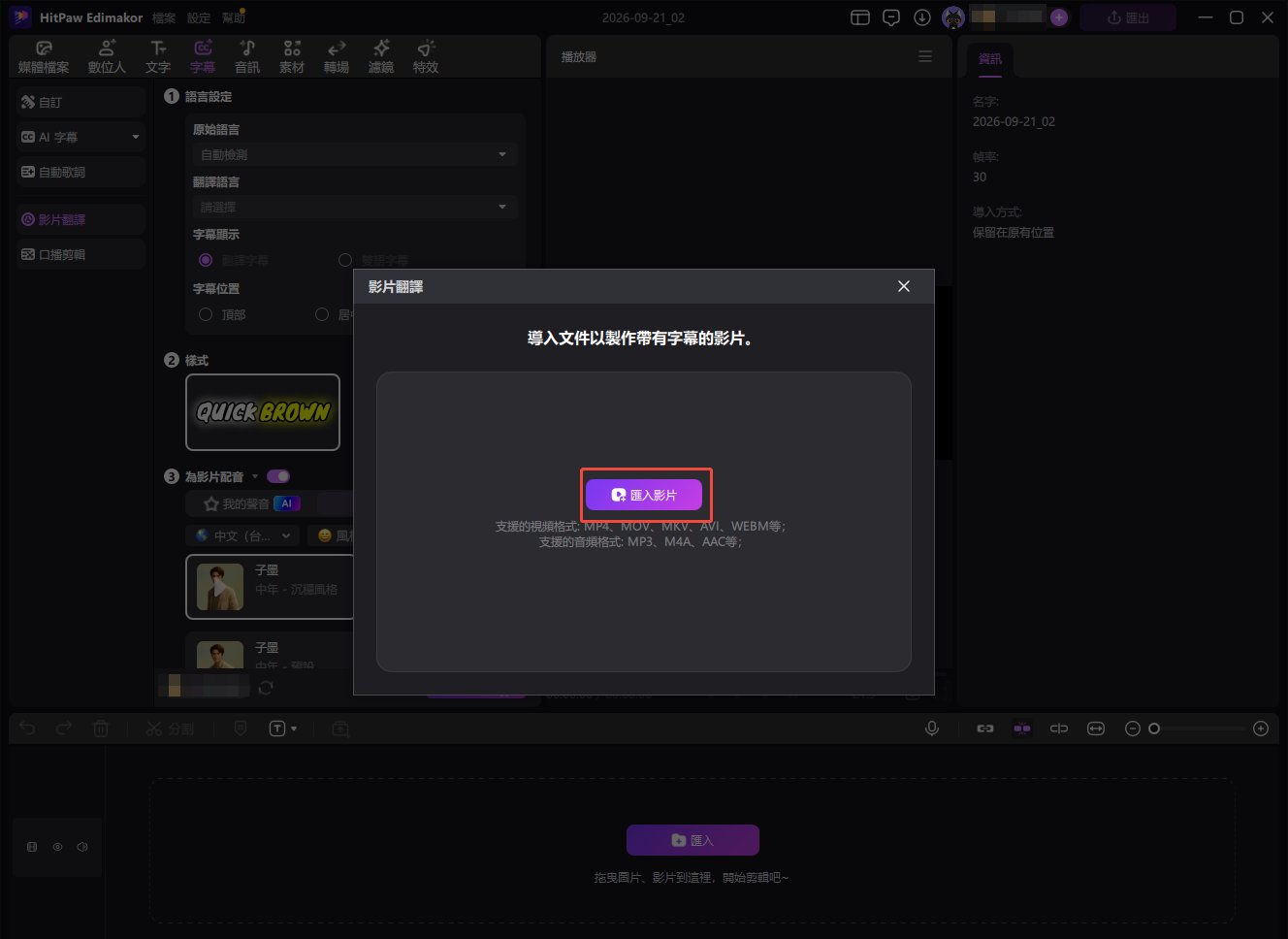The width and height of the screenshot is (1288, 939).
Task: Zoom in timeline with plus icon
Action: tap(1261, 729)
